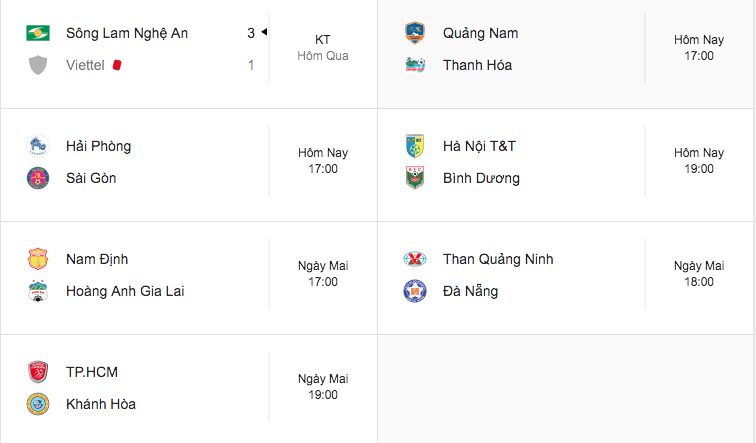Click the Hoàng Anh Gia Lai logo

(x=38, y=291)
